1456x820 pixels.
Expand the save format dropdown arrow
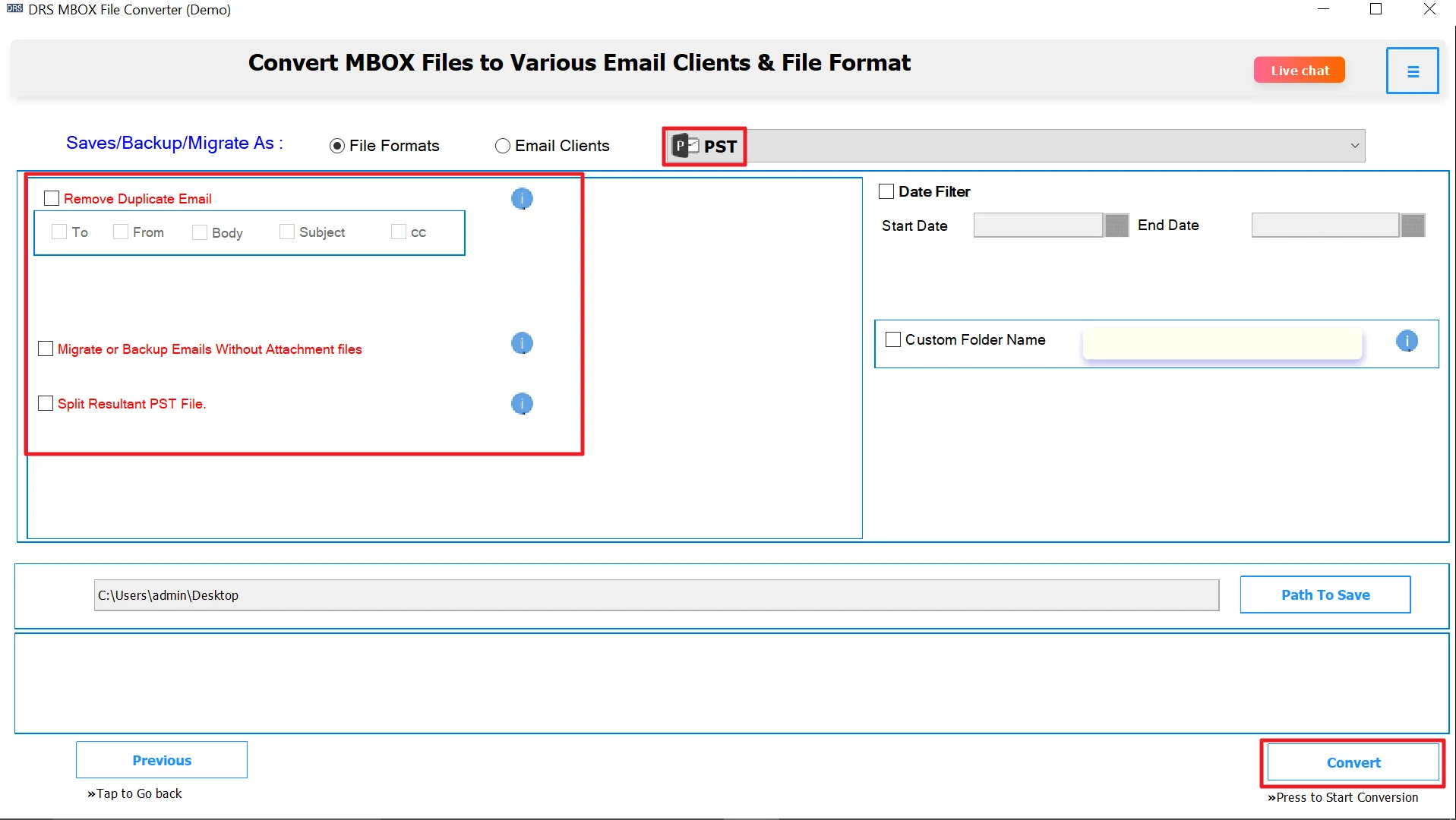coord(1354,146)
